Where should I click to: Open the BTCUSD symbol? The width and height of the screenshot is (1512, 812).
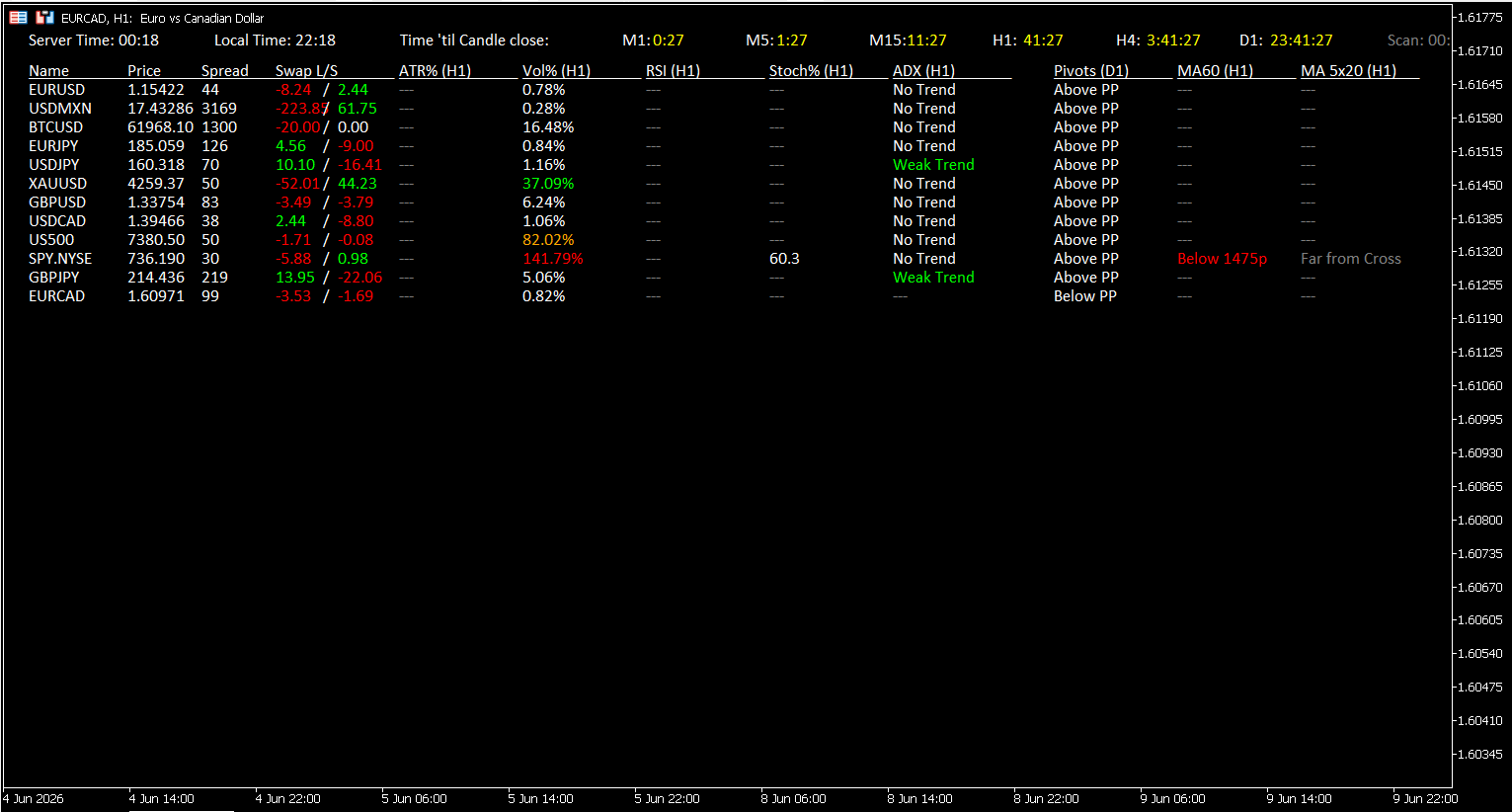(x=55, y=126)
